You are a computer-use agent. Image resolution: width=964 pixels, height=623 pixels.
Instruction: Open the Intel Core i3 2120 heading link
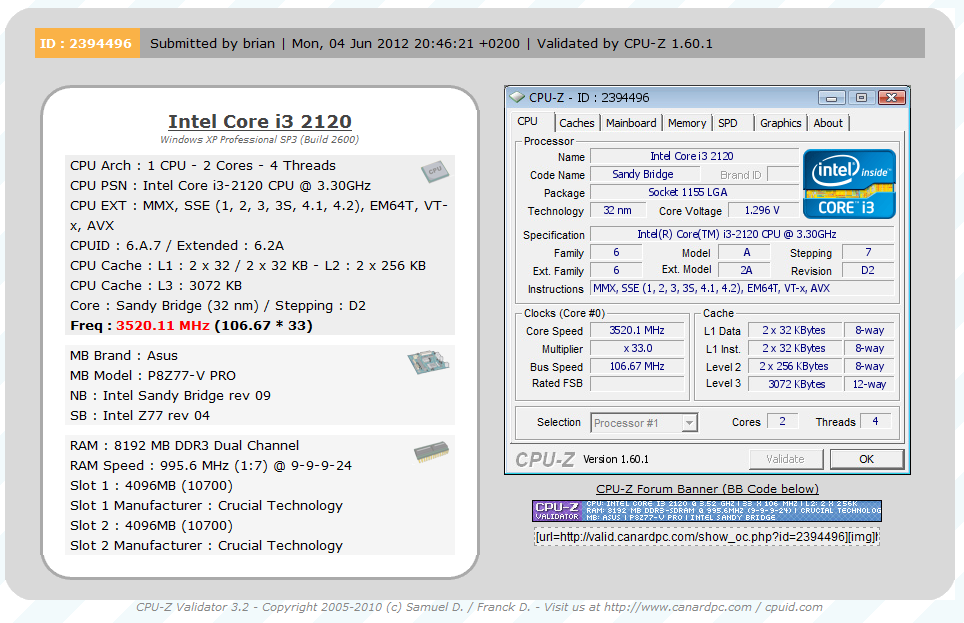pos(260,122)
